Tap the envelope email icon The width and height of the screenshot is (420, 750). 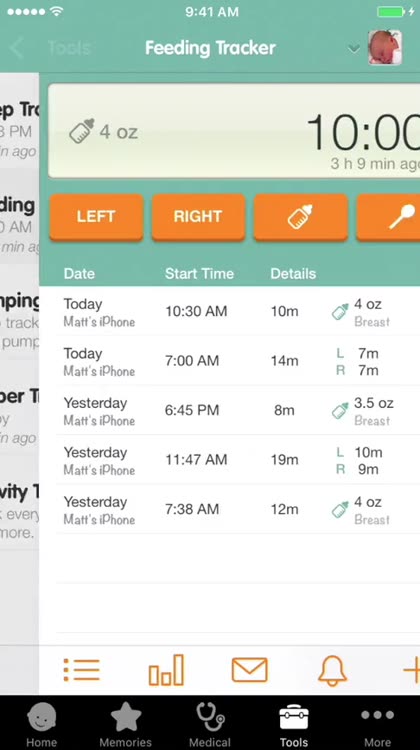[x=250, y=670]
